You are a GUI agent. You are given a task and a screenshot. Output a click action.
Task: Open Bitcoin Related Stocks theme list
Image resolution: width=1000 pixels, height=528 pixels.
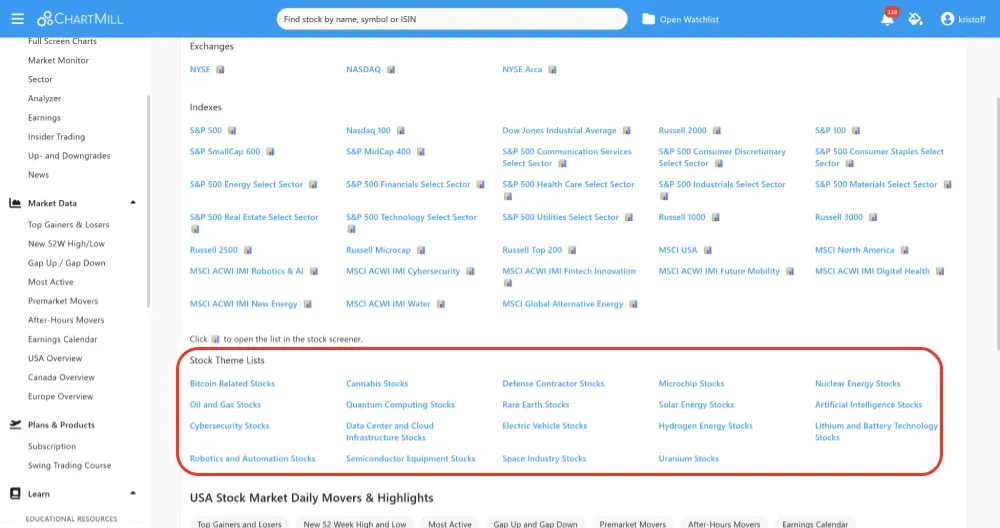(x=232, y=384)
